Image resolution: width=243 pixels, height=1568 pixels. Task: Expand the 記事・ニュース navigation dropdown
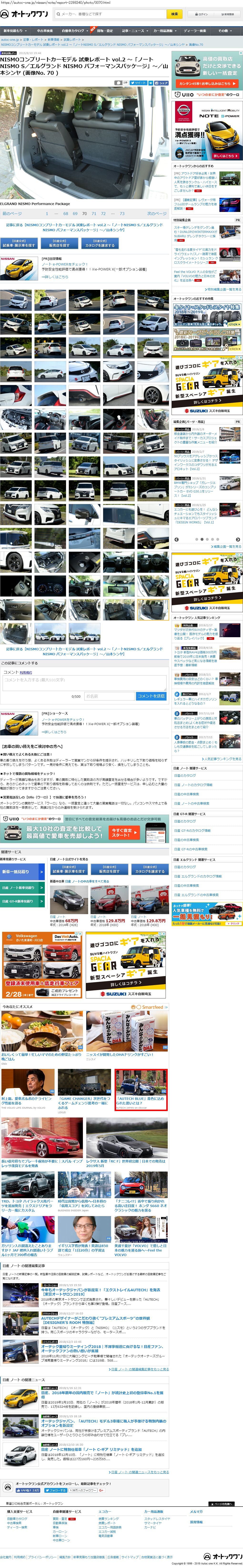[x=134, y=30]
